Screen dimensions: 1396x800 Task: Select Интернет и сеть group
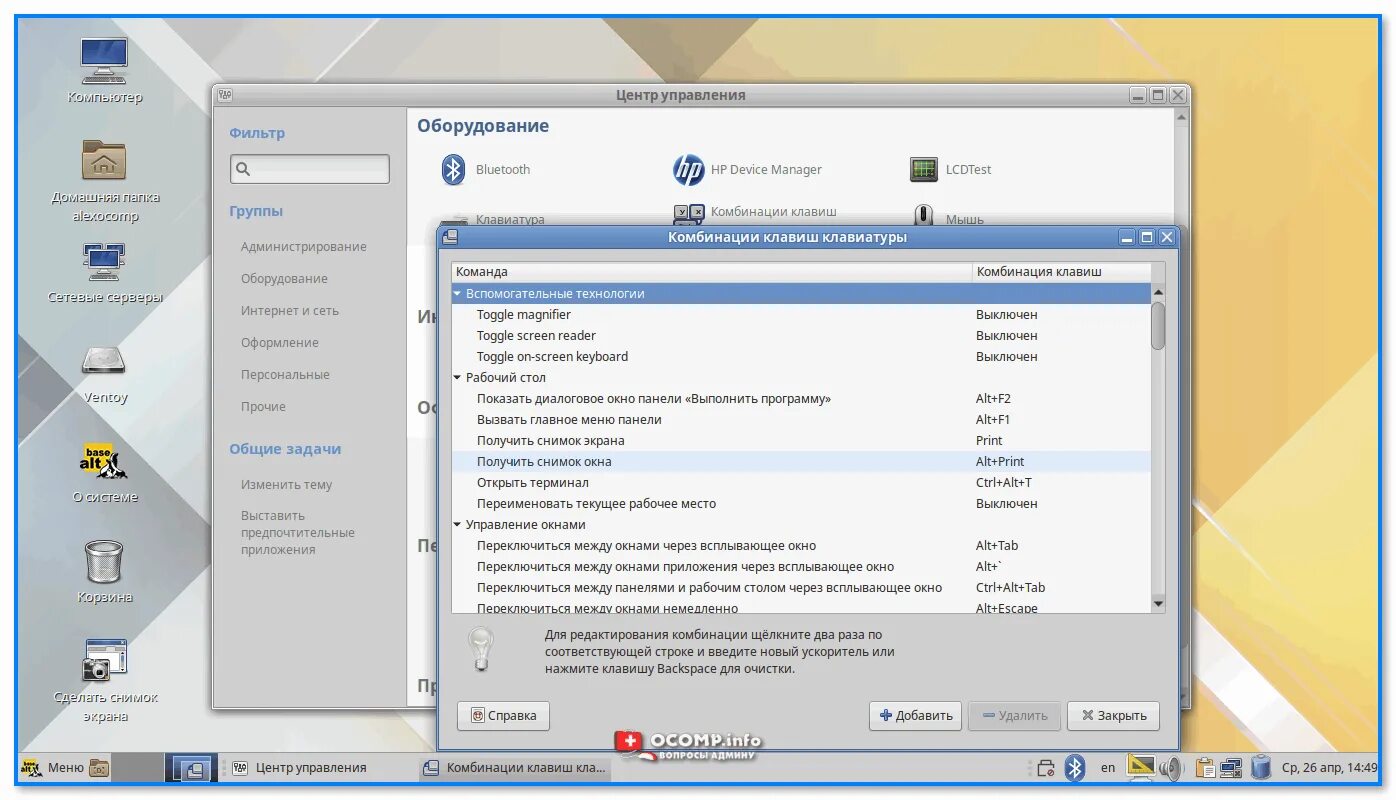[x=289, y=311]
